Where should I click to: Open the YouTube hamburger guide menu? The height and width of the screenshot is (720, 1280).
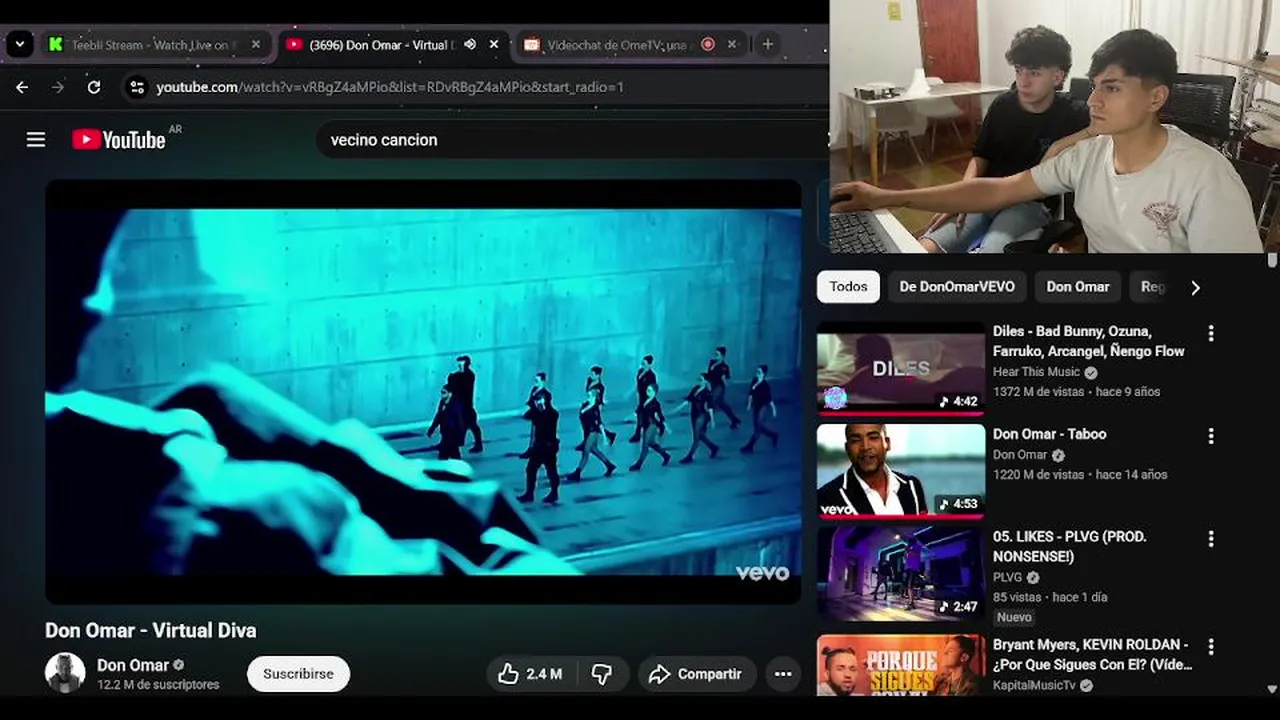(36, 140)
